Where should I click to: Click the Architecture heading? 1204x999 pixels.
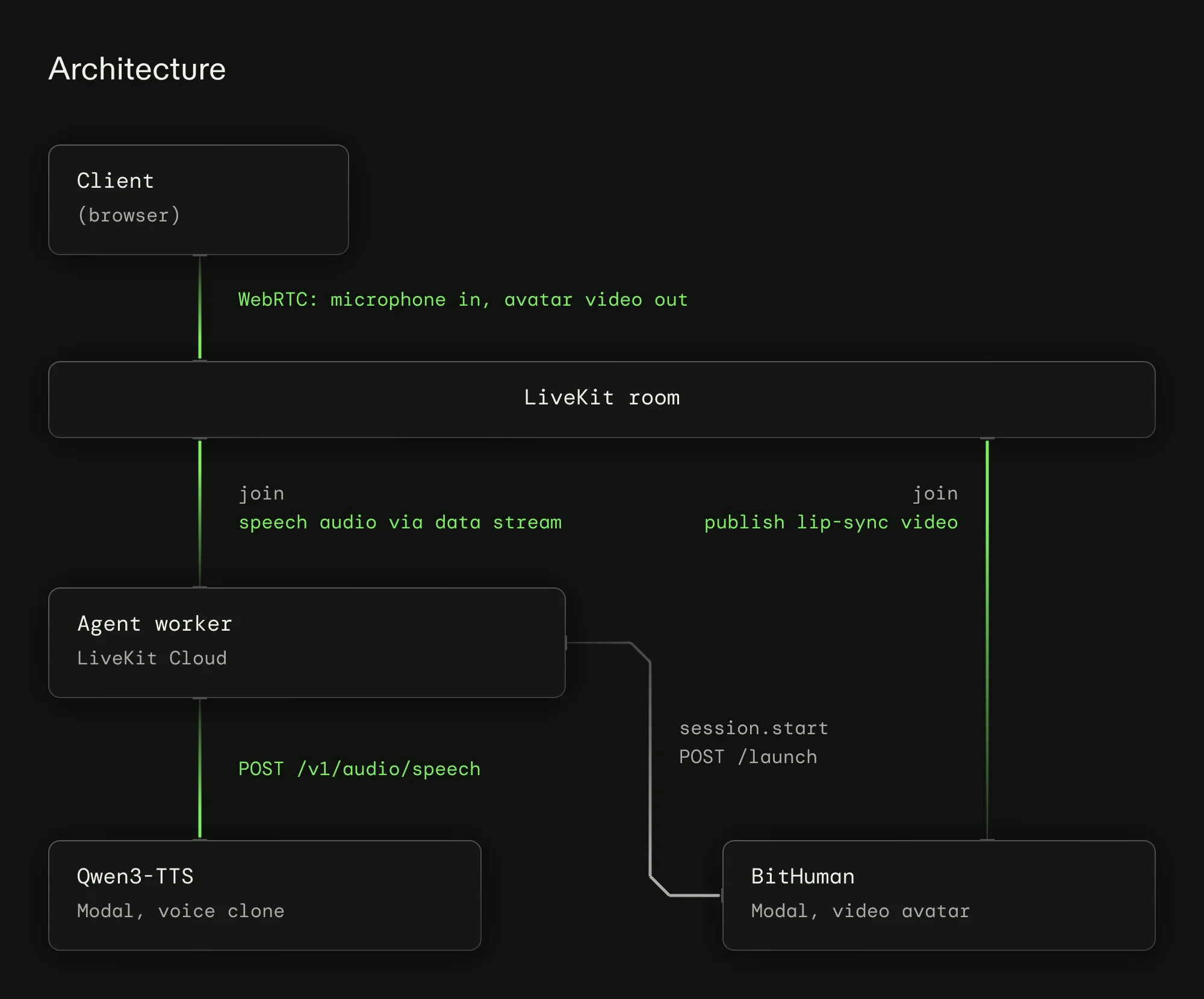[137, 69]
